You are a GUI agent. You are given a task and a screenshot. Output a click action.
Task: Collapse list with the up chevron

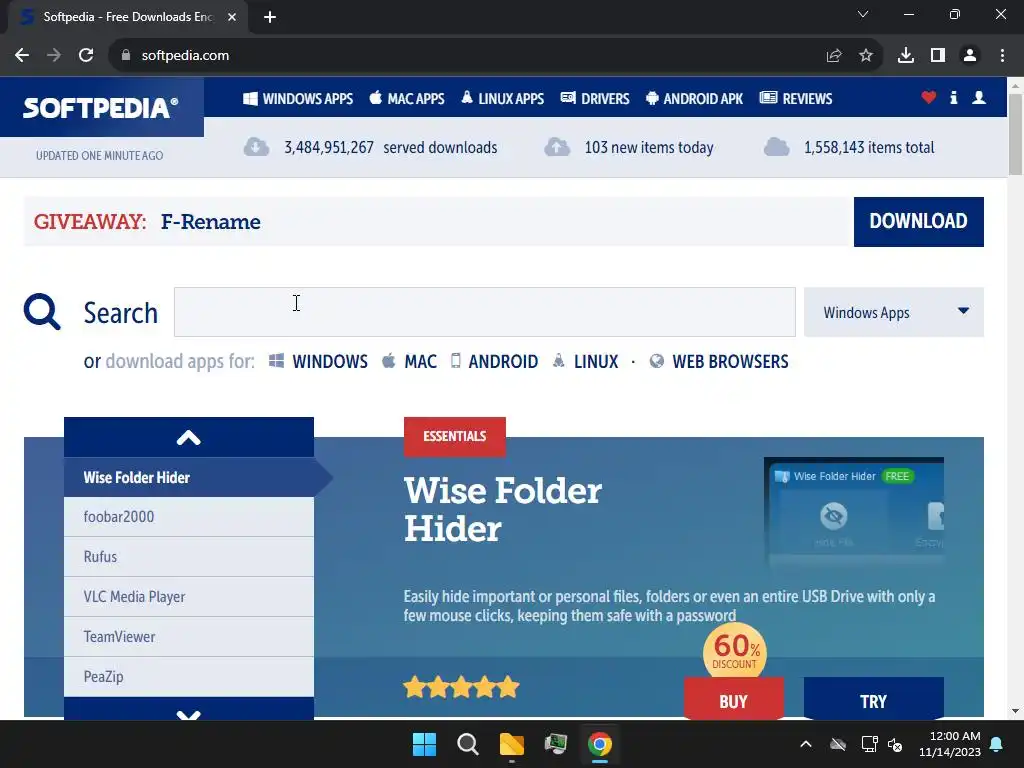189,437
